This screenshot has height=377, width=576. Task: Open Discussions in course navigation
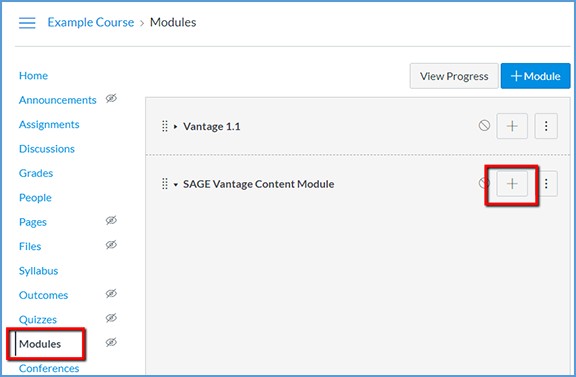click(x=47, y=149)
